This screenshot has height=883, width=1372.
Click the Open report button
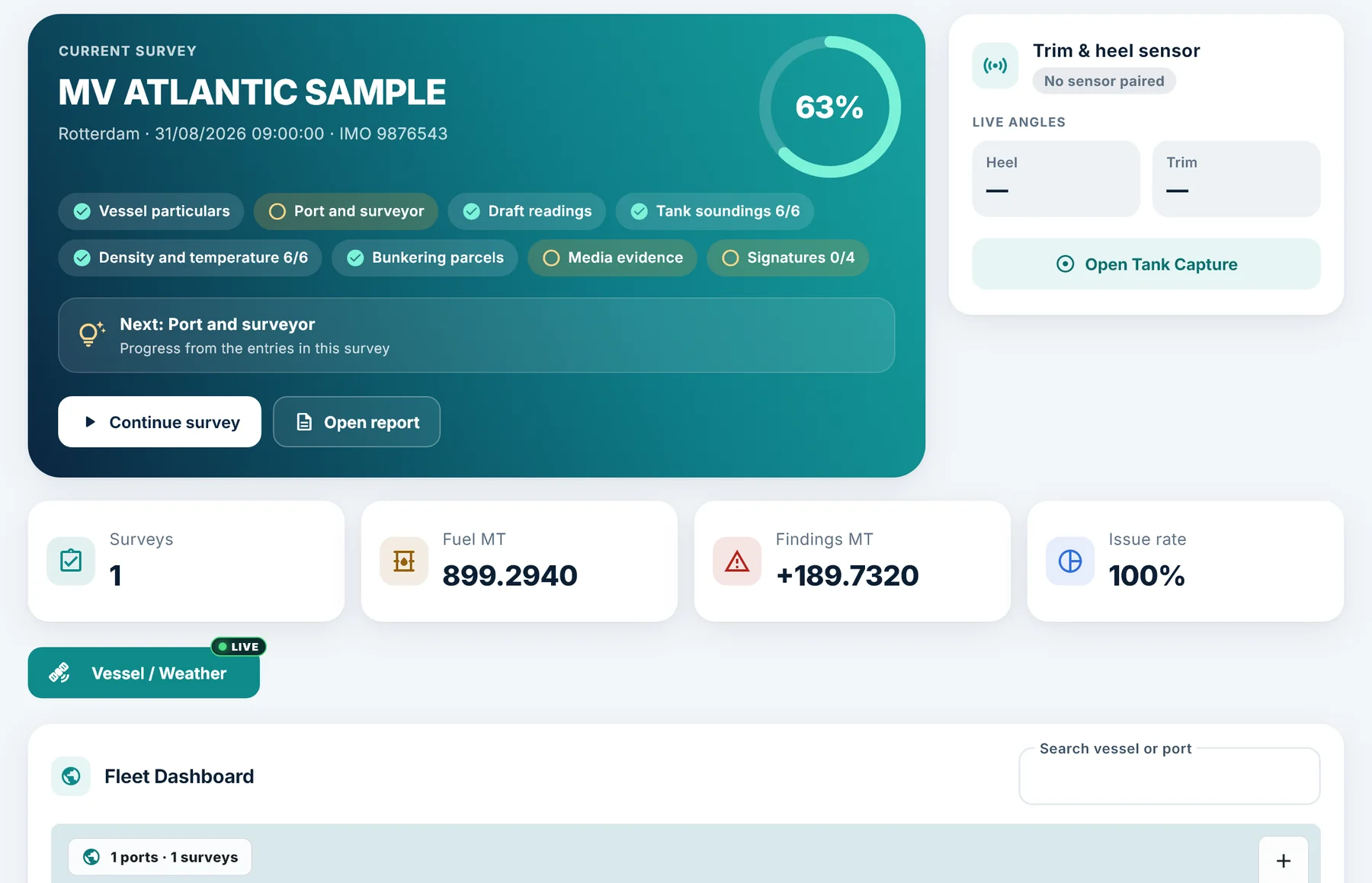[x=357, y=421]
